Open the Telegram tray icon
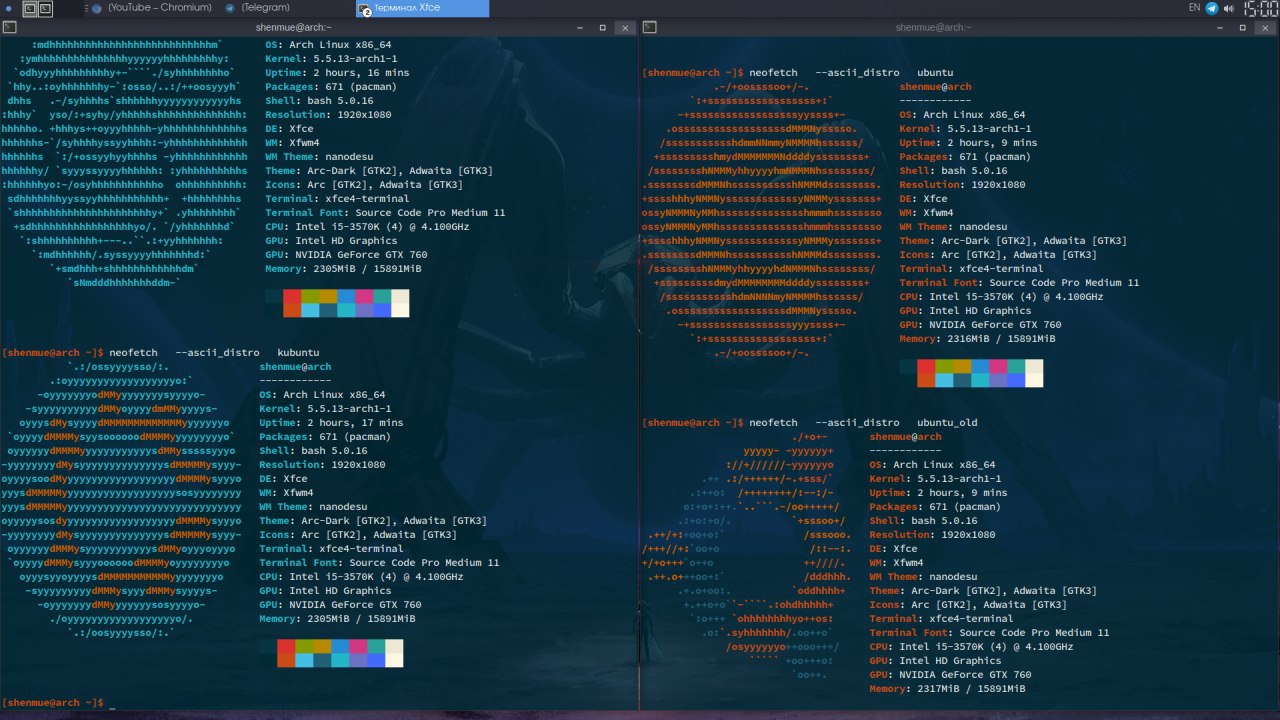Image resolution: width=1280 pixels, height=720 pixels. click(1212, 8)
